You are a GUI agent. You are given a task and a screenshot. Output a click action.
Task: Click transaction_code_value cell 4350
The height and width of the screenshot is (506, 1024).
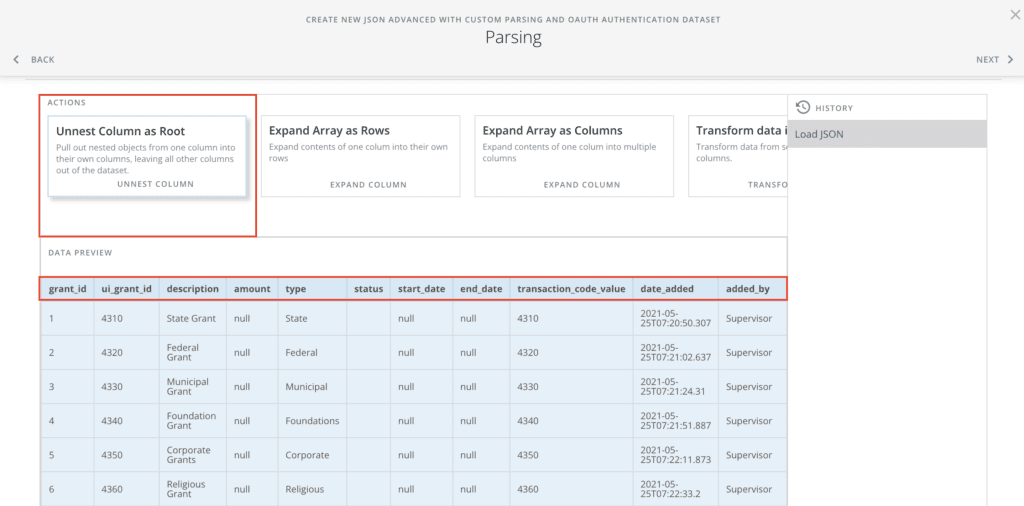point(571,454)
